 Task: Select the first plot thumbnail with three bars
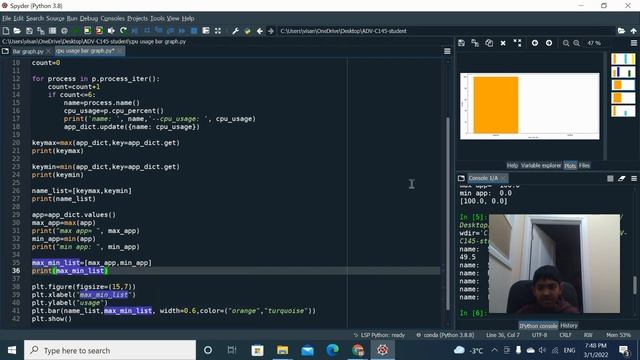pos(623,59)
